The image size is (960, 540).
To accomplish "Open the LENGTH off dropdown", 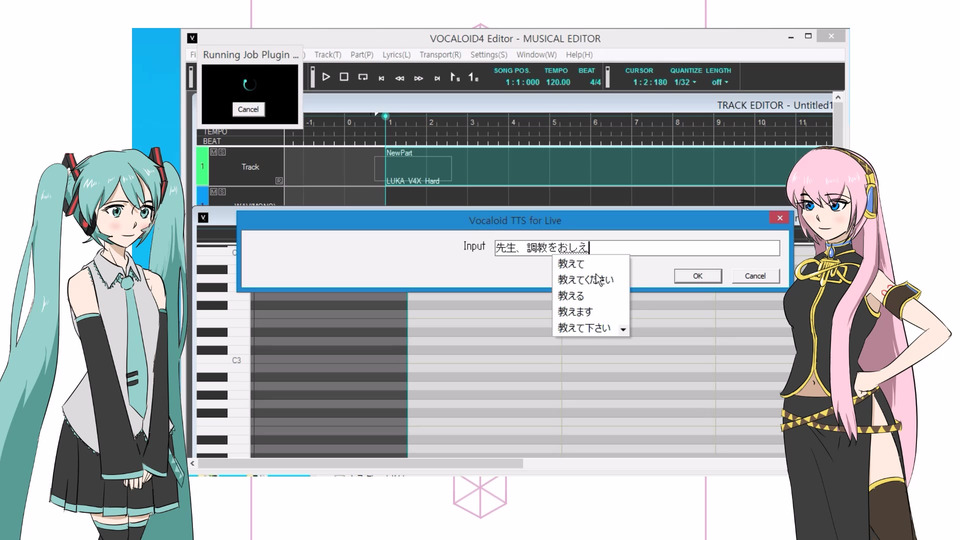I will pyautogui.click(x=720, y=82).
